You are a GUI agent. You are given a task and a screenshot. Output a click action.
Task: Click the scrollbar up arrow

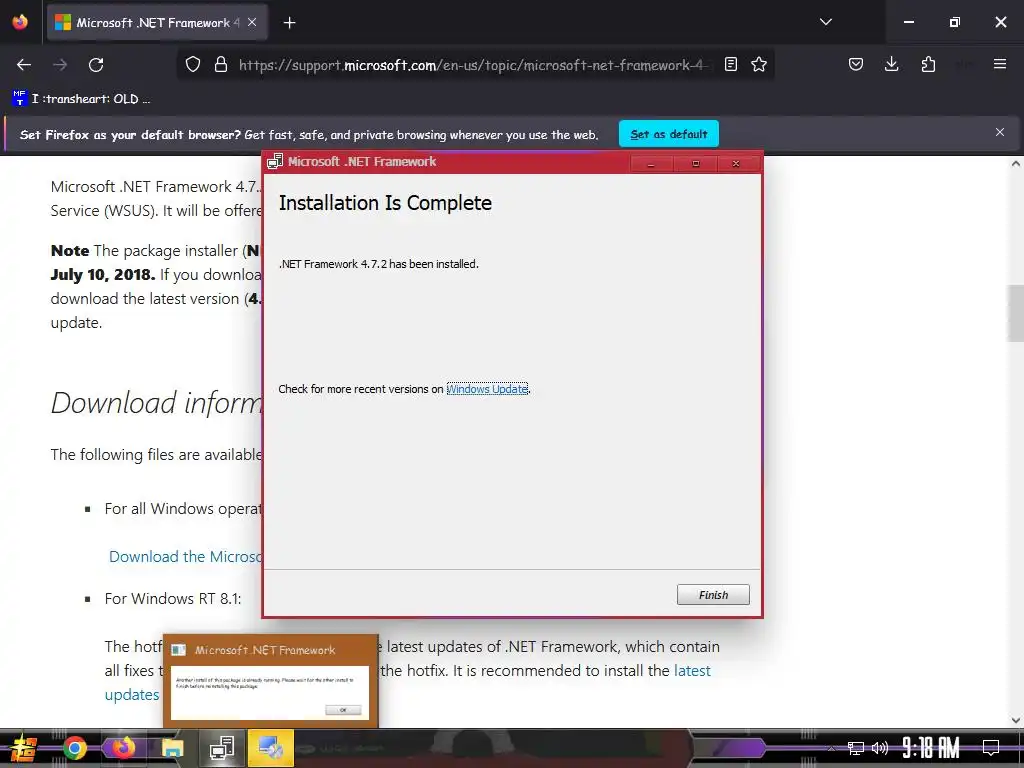[x=1016, y=164]
